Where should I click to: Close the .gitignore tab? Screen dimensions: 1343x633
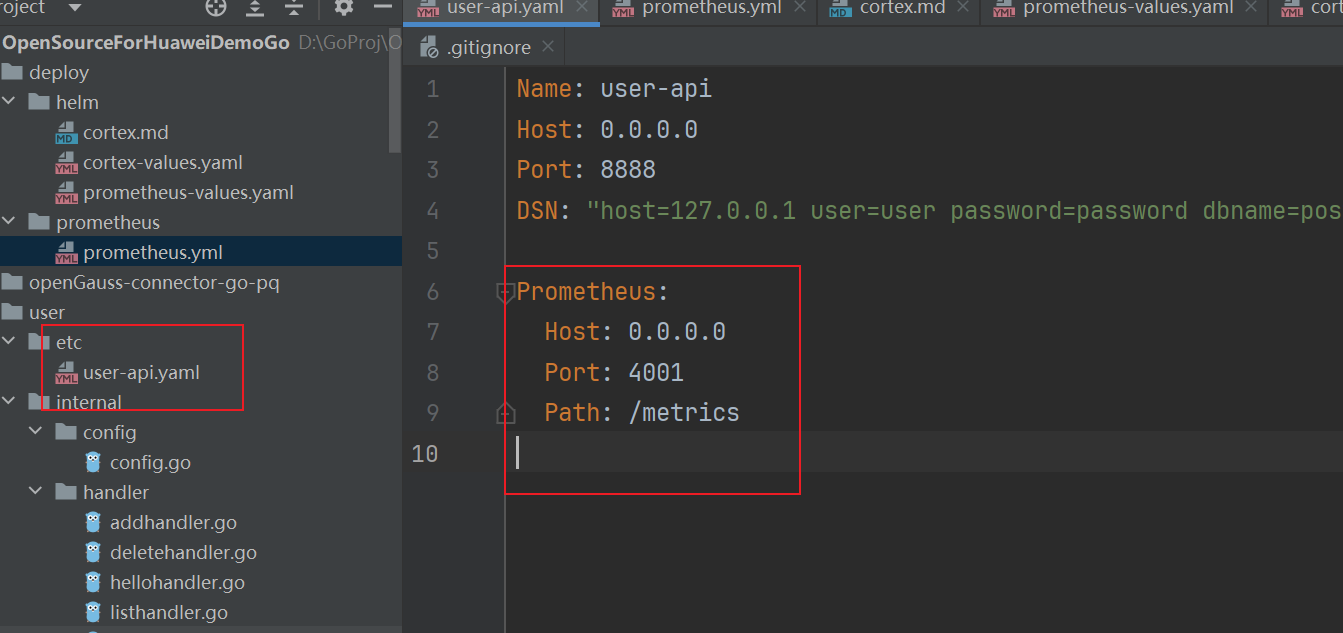pyautogui.click(x=548, y=46)
